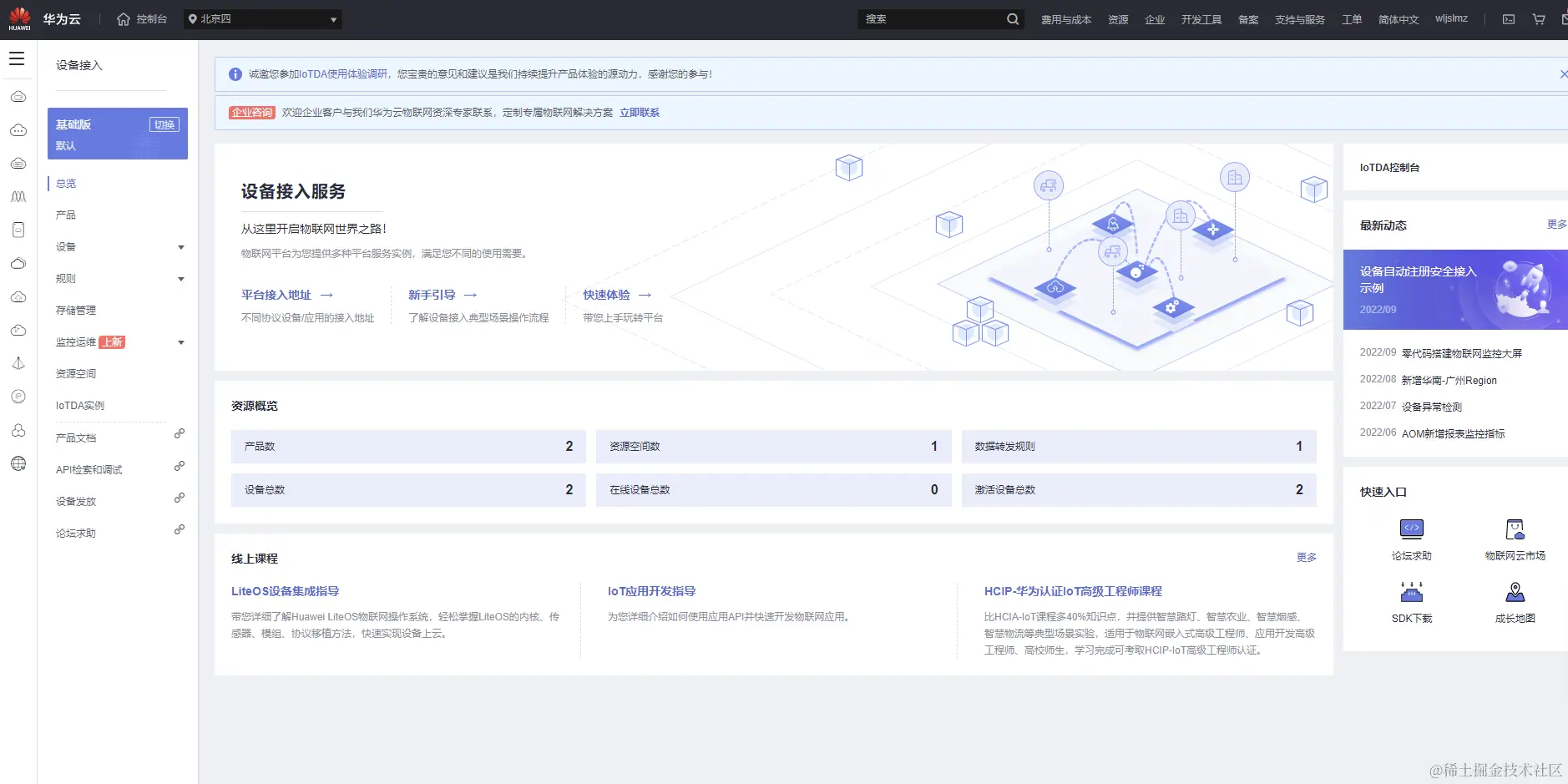Click the magnifier search icon

[x=1013, y=19]
